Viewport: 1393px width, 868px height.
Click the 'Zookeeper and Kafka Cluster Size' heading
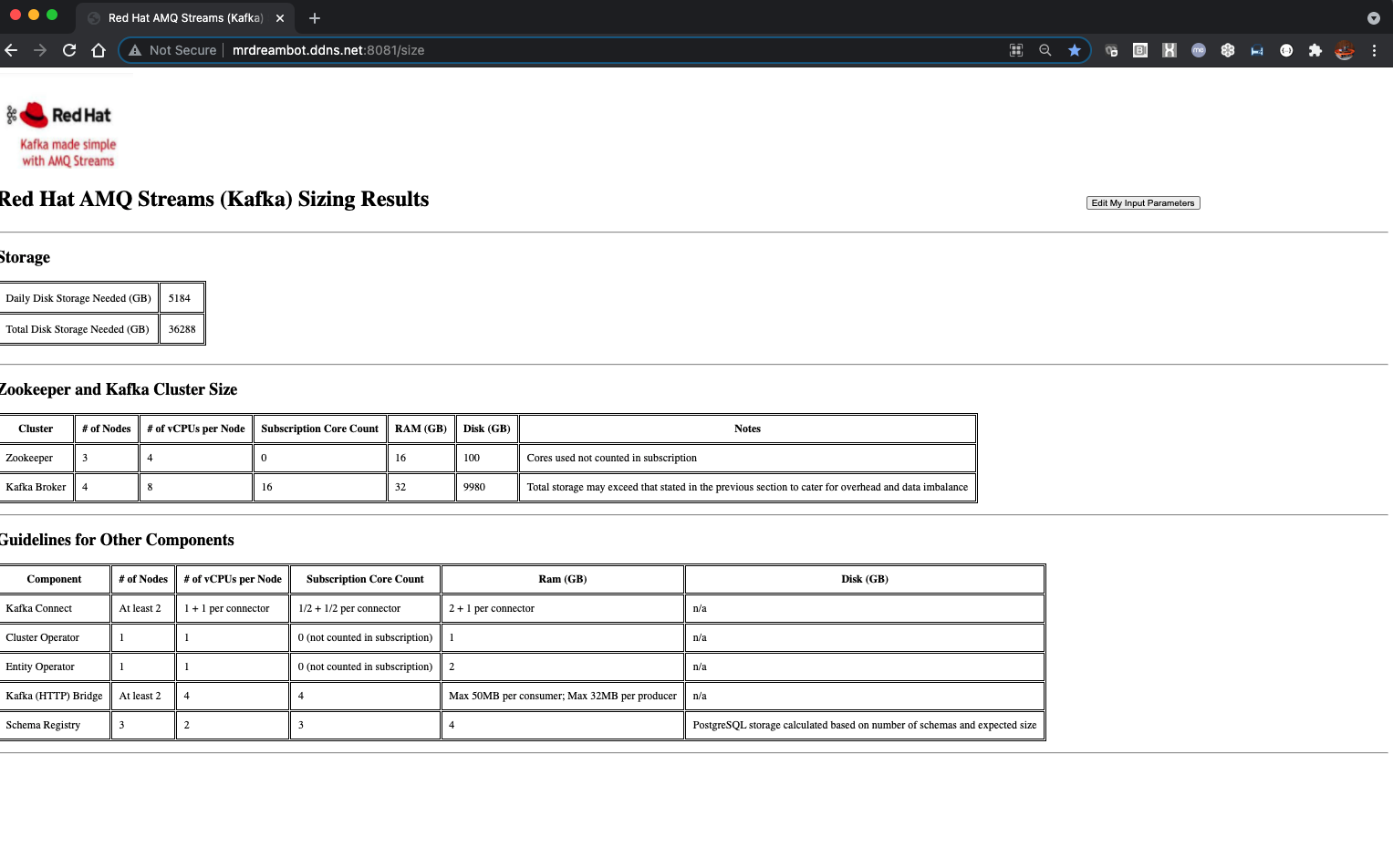[119, 389]
